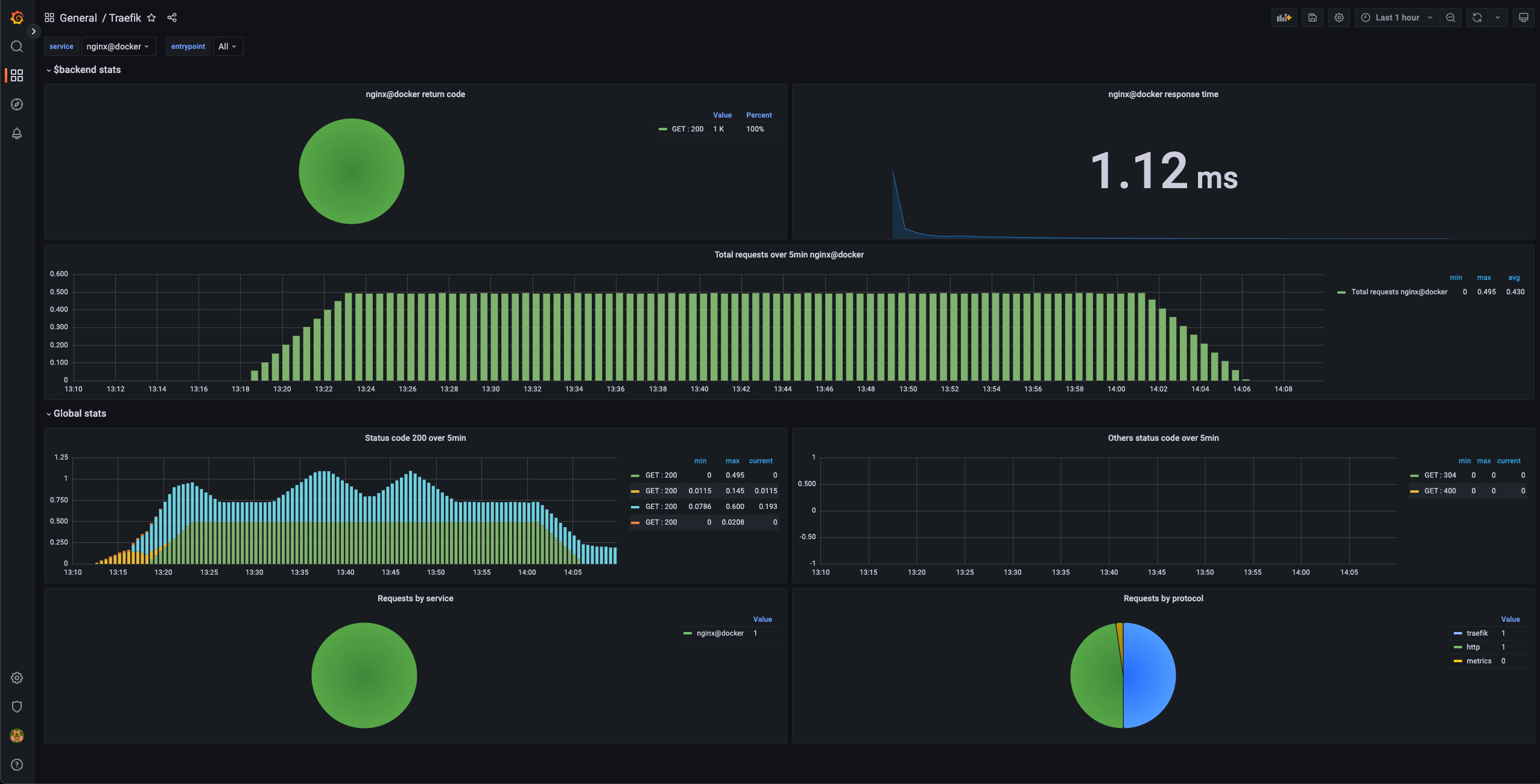This screenshot has height=784, width=1540.
Task: Toggle the metrics series in protocol legend
Action: (x=1478, y=661)
